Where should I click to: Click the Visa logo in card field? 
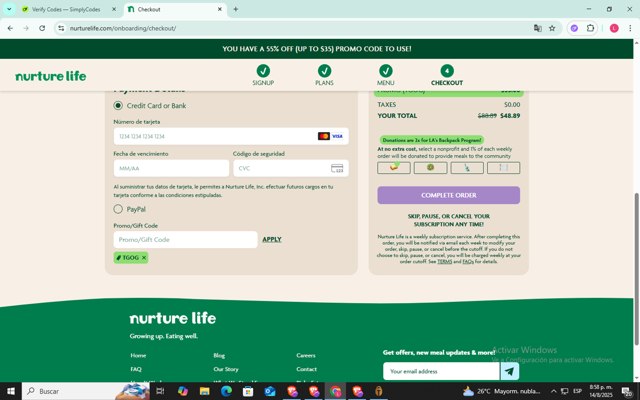point(337,136)
